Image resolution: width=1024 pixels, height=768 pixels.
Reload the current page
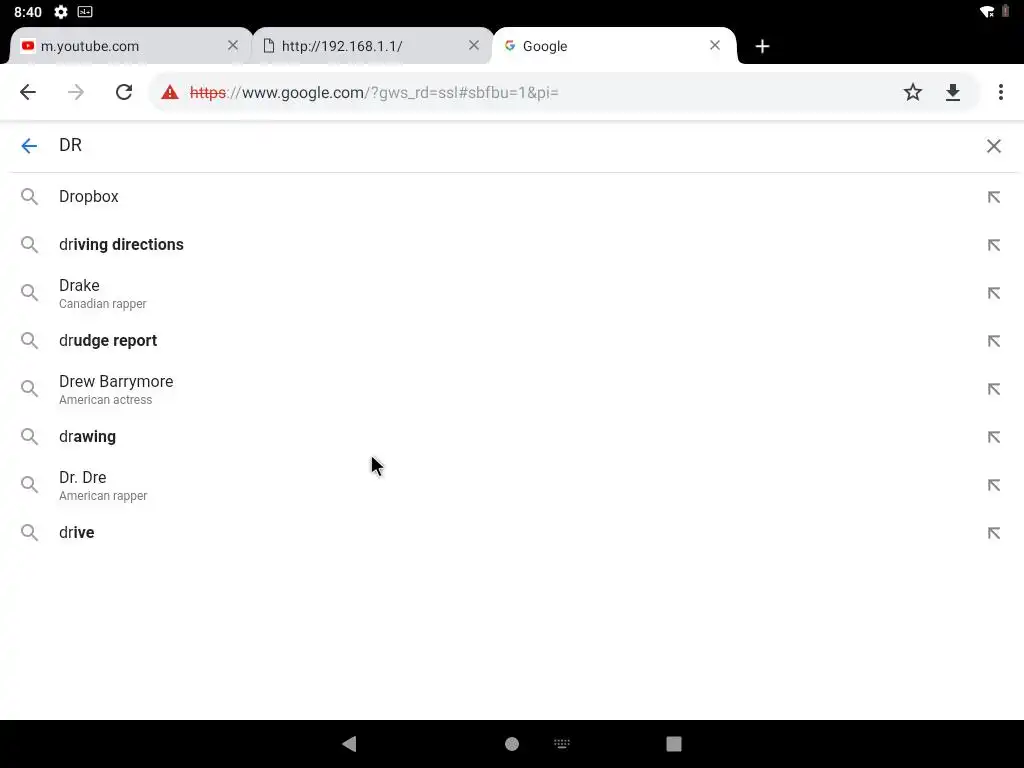[x=124, y=92]
